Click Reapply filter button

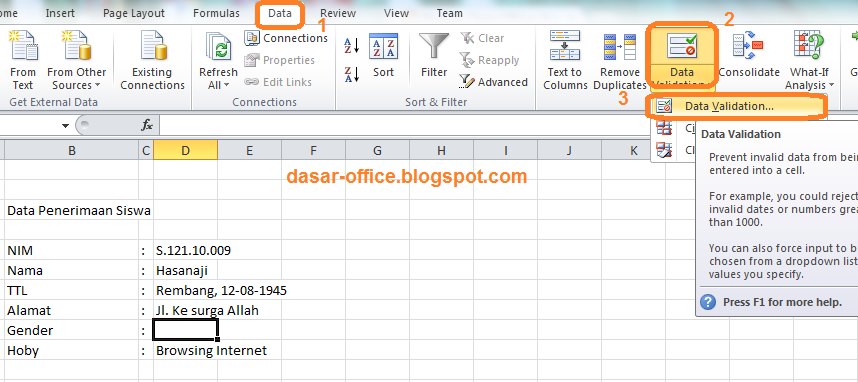[x=489, y=60]
